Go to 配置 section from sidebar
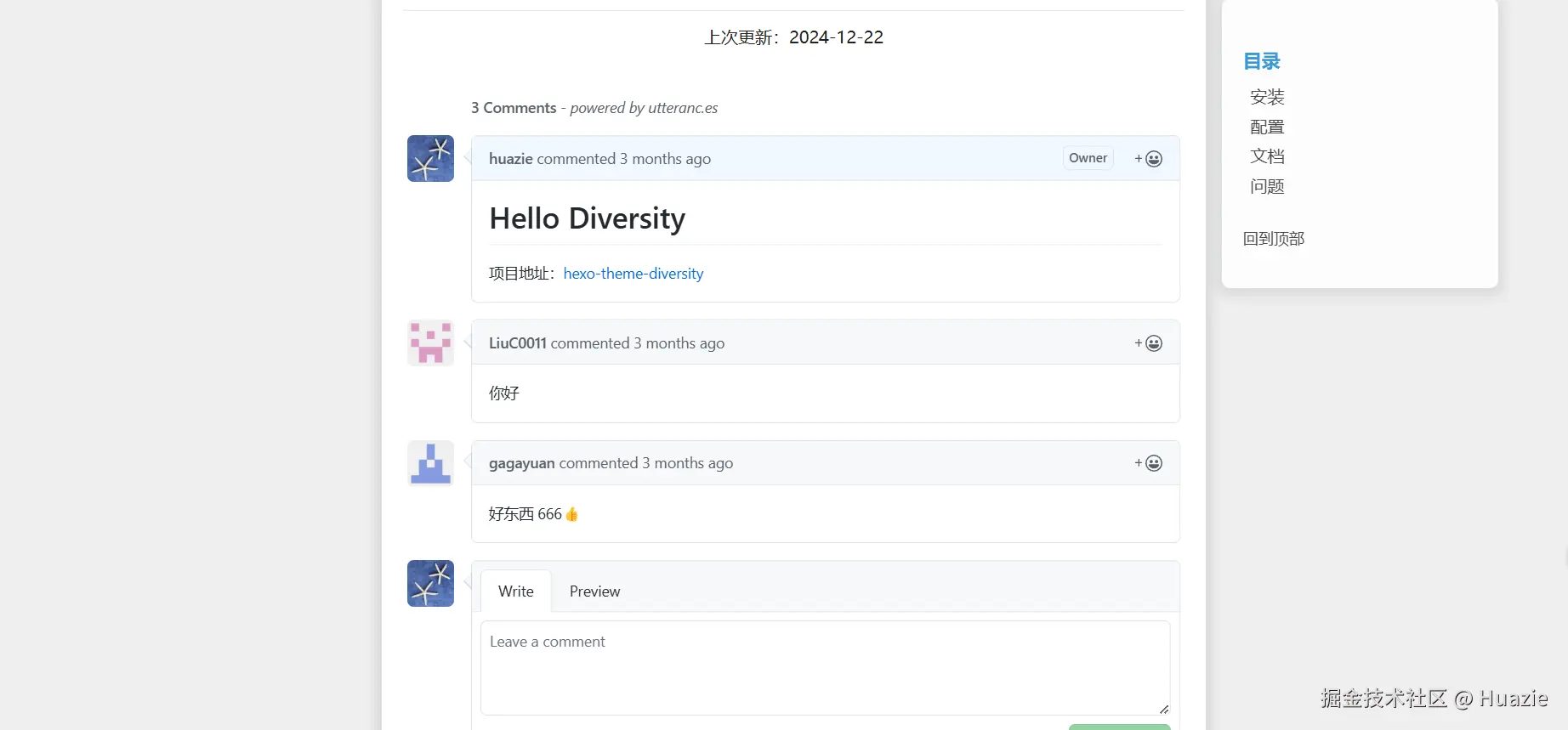 click(x=1267, y=127)
